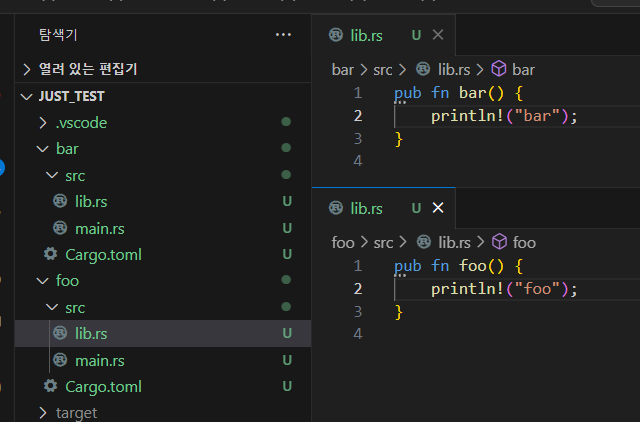The width and height of the screenshot is (640, 422).
Task: Expand the target folder
Action: 76,412
